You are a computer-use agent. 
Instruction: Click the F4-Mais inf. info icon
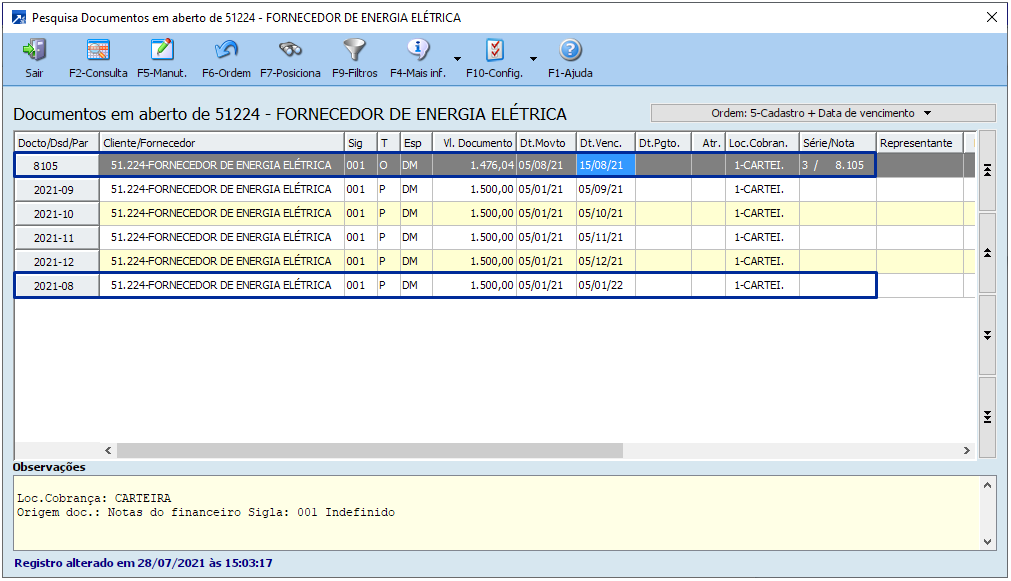(x=418, y=50)
